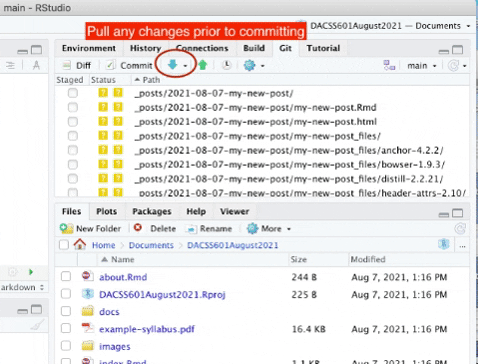Image resolution: width=478 pixels, height=364 pixels.
Task: Click the Home icon in breadcrumb
Action: (80, 244)
